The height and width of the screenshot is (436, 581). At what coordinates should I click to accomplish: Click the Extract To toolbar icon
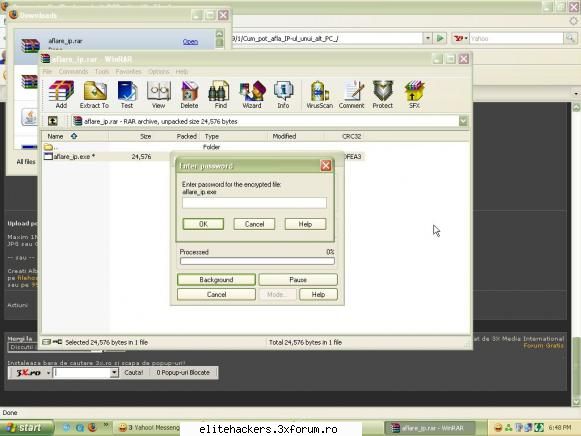pyautogui.click(x=94, y=94)
